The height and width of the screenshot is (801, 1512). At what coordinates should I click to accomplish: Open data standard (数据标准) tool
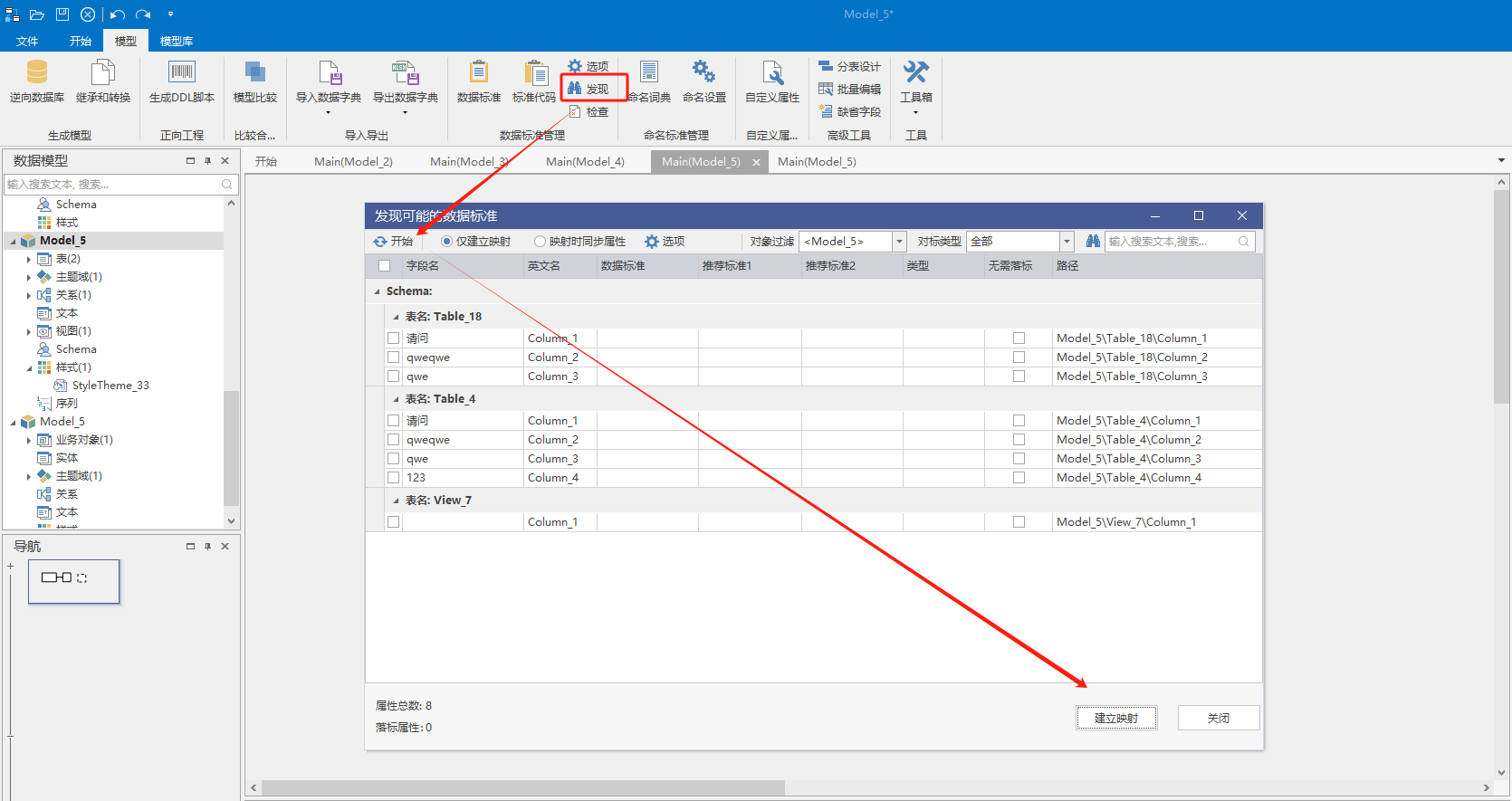pyautogui.click(x=479, y=81)
